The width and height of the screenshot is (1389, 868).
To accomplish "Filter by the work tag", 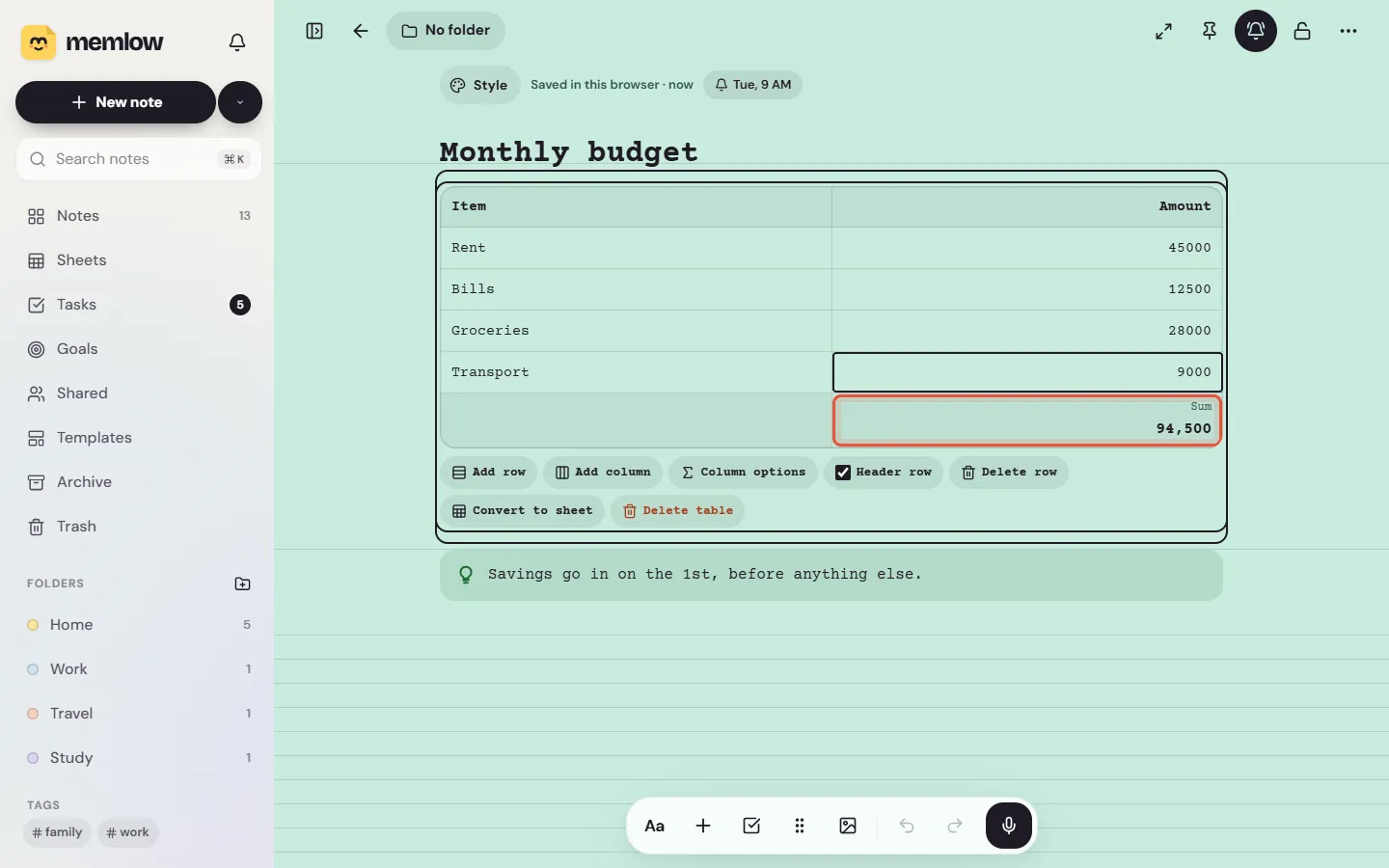I will 128,832.
